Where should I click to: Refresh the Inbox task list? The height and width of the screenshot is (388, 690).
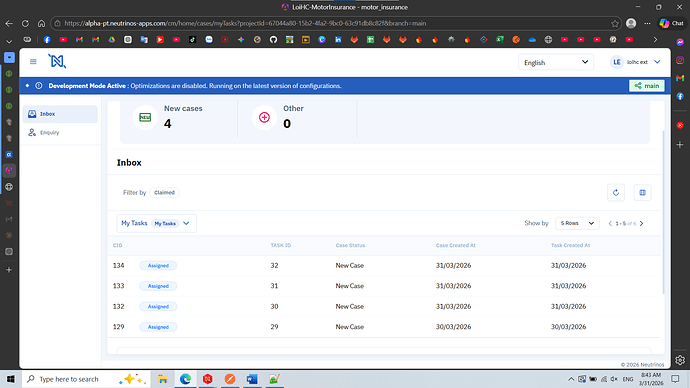616,192
